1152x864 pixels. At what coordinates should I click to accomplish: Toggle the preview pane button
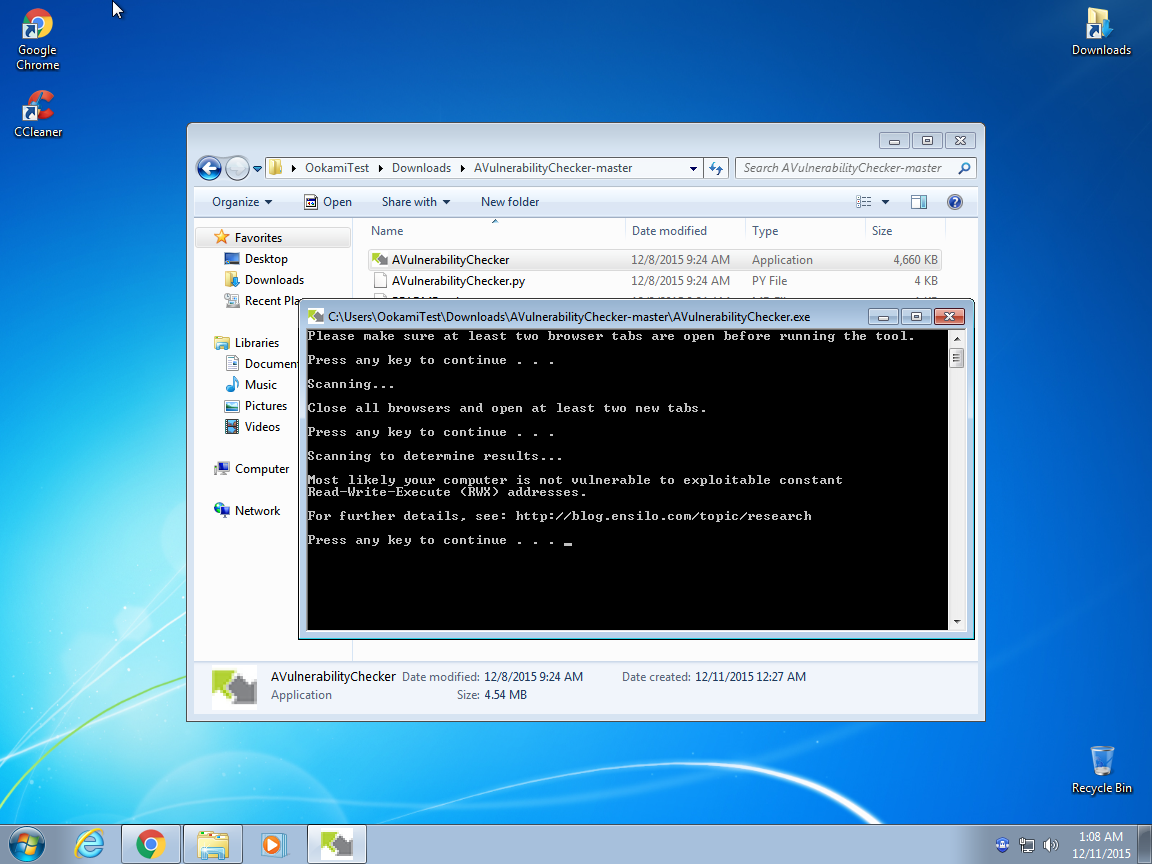(x=918, y=202)
